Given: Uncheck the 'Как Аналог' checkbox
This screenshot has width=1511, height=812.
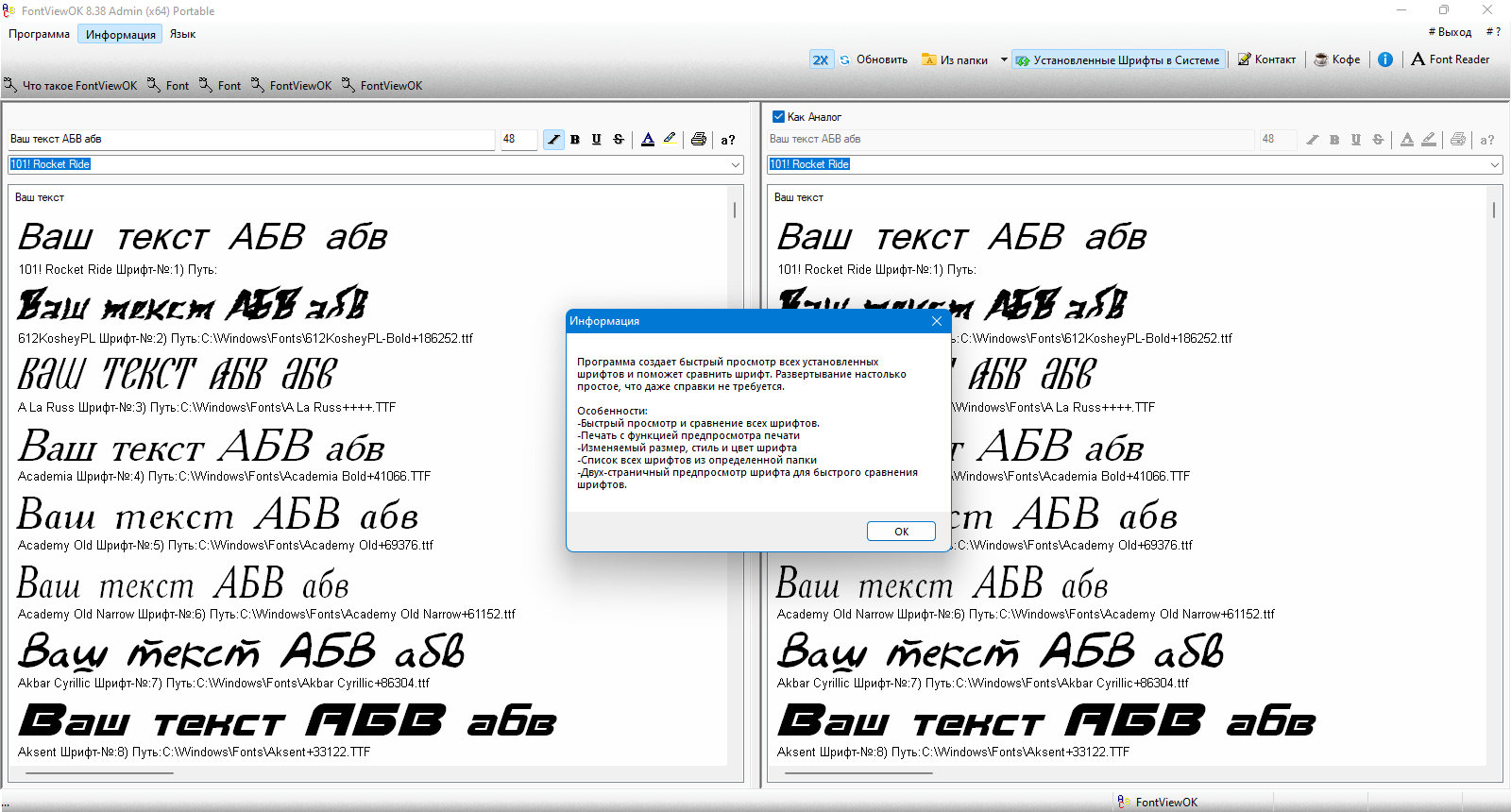Looking at the screenshot, I should 778,117.
